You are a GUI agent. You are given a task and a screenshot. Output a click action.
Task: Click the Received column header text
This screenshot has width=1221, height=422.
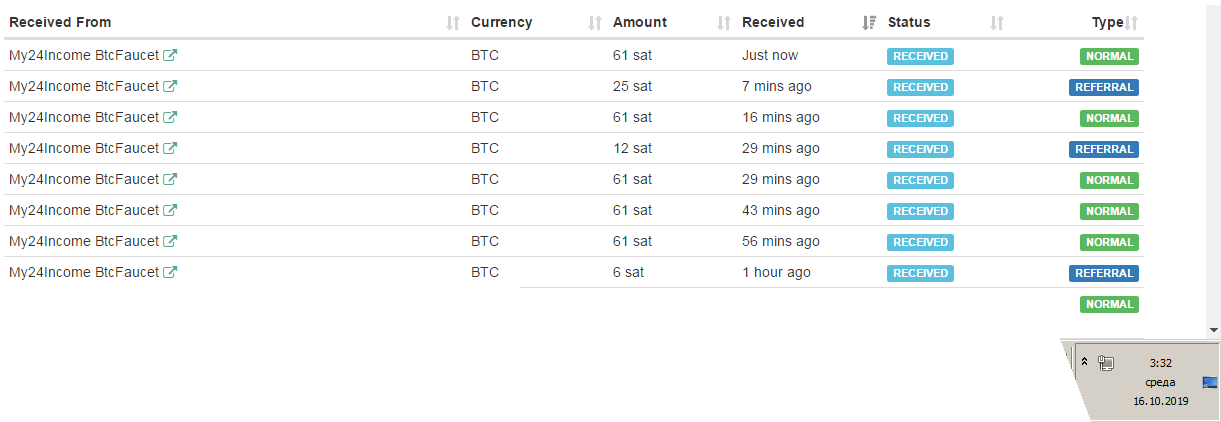tap(773, 23)
